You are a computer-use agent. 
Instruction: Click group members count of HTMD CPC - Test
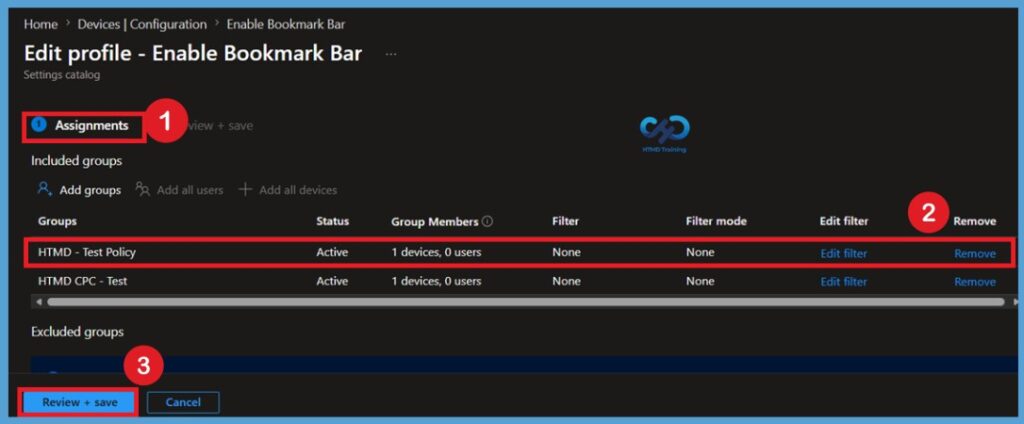pos(436,281)
